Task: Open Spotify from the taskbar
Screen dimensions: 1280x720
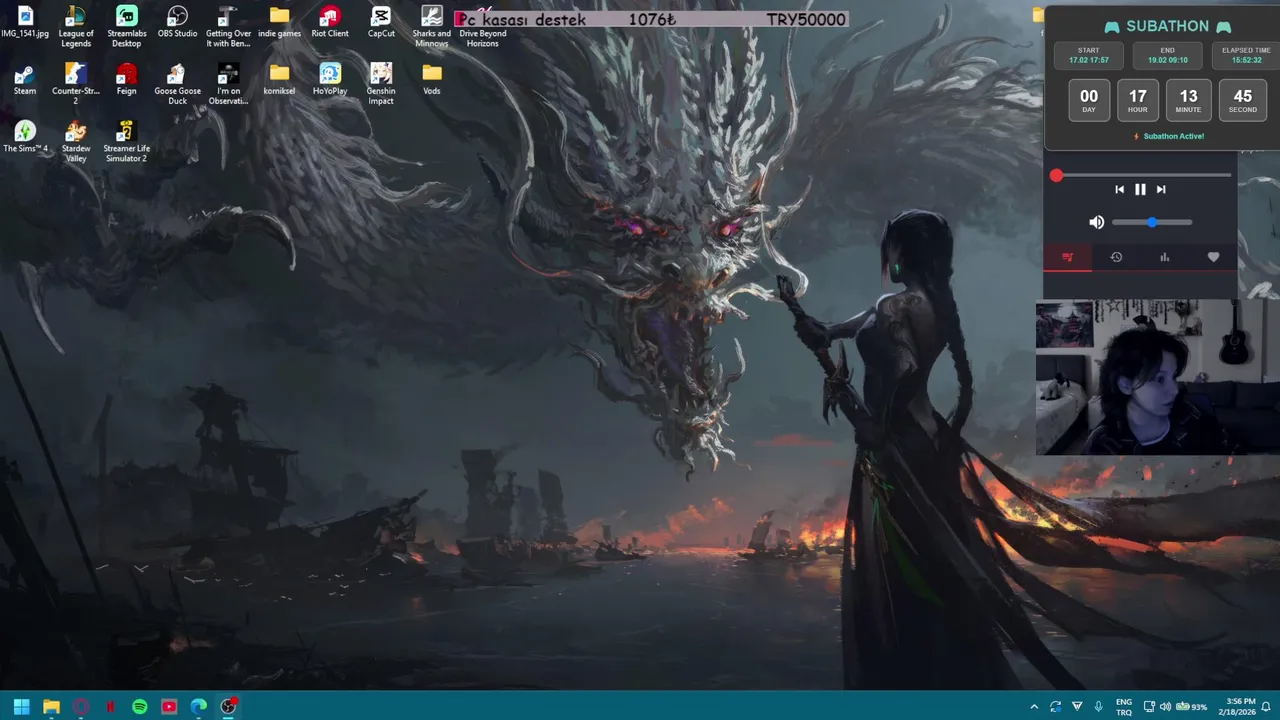Action: pos(140,706)
